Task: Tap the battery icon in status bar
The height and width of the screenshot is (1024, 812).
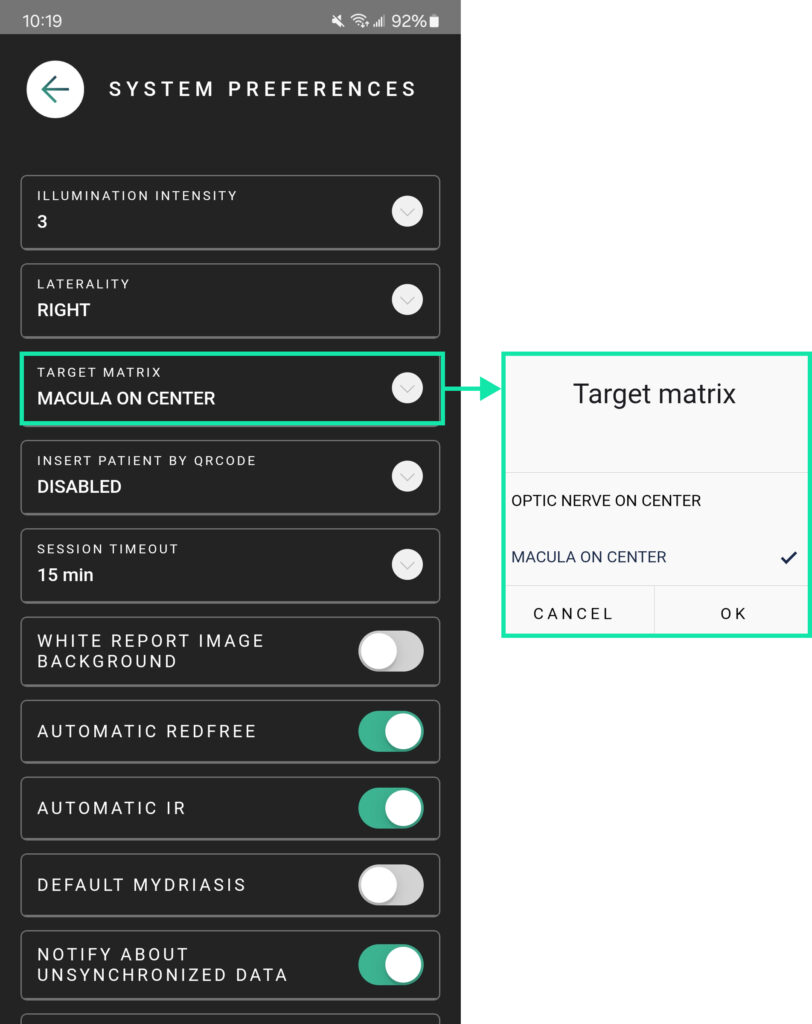Action: [433, 21]
